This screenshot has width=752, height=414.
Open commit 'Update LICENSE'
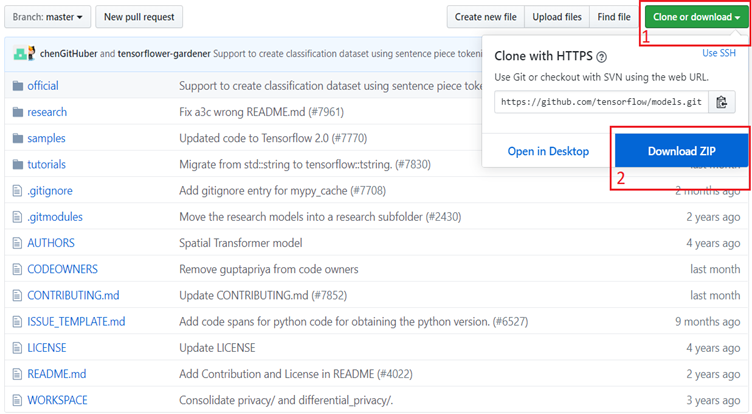217,348
